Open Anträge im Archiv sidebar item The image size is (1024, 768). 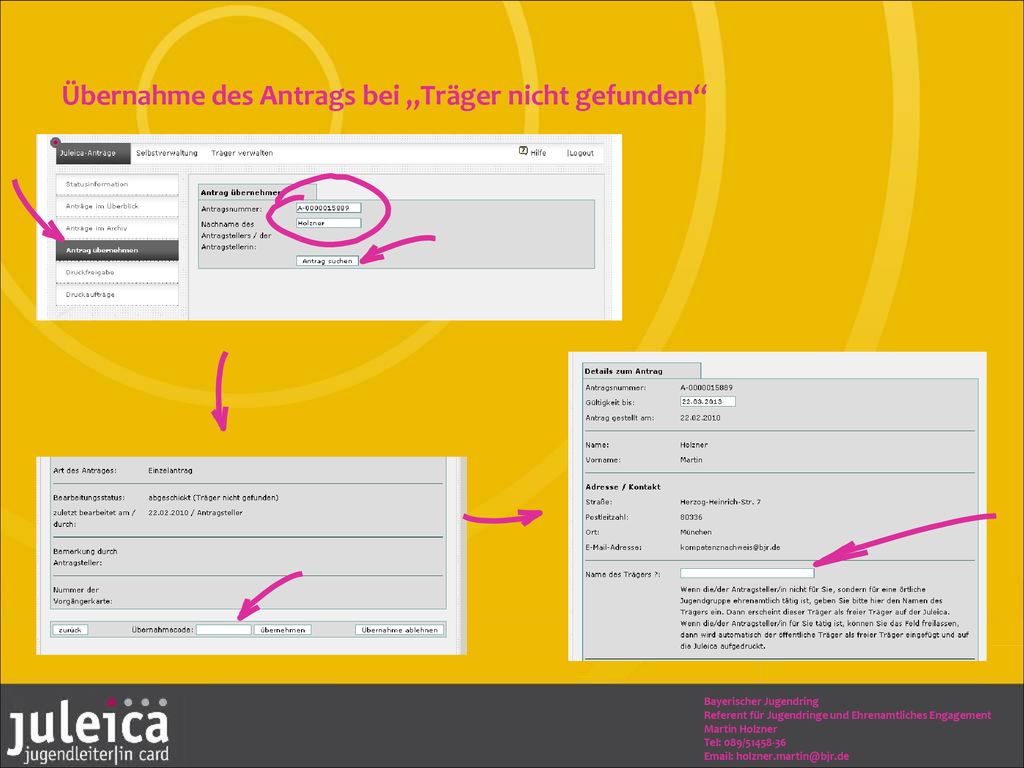pos(117,229)
